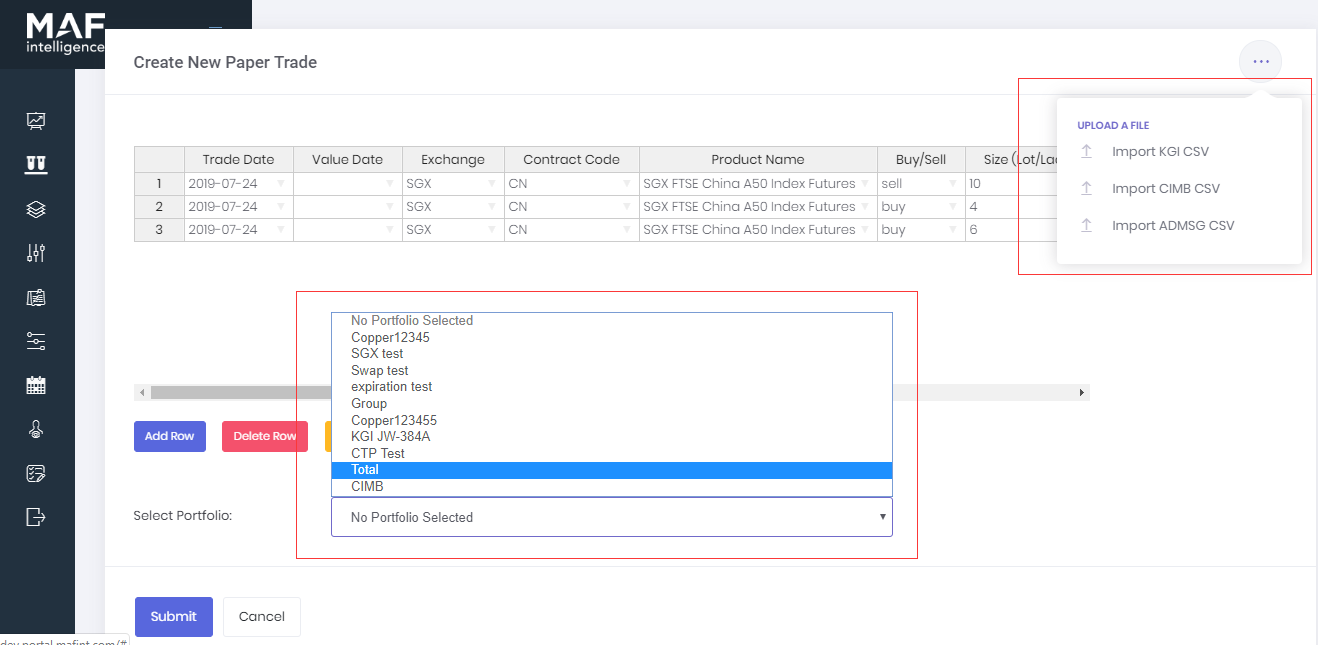Open the Select Portfolio combo box
This screenshot has height=645, width=1318.
pos(611,517)
